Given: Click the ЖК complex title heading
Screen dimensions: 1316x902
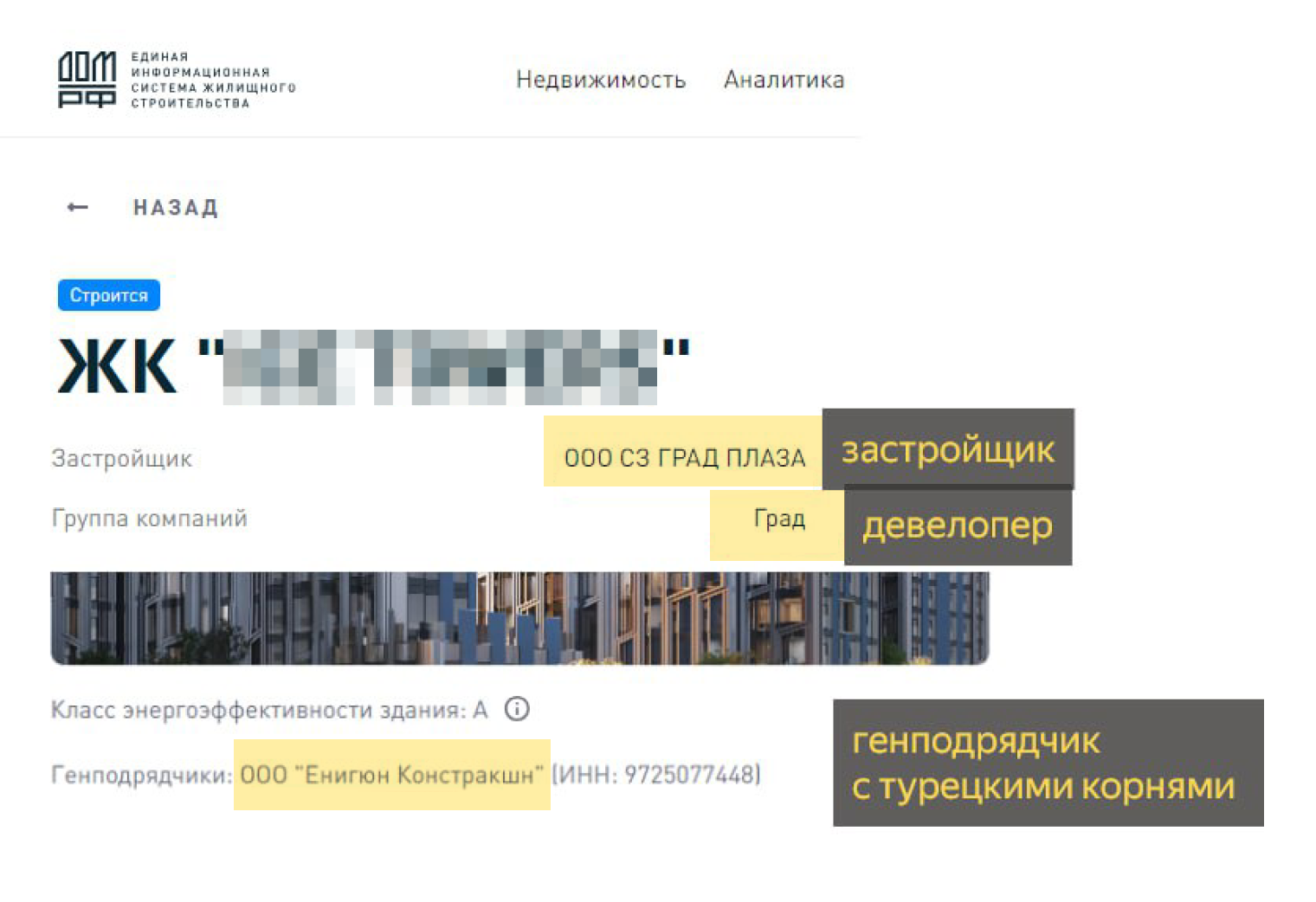Looking at the screenshot, I should coord(373,367).
